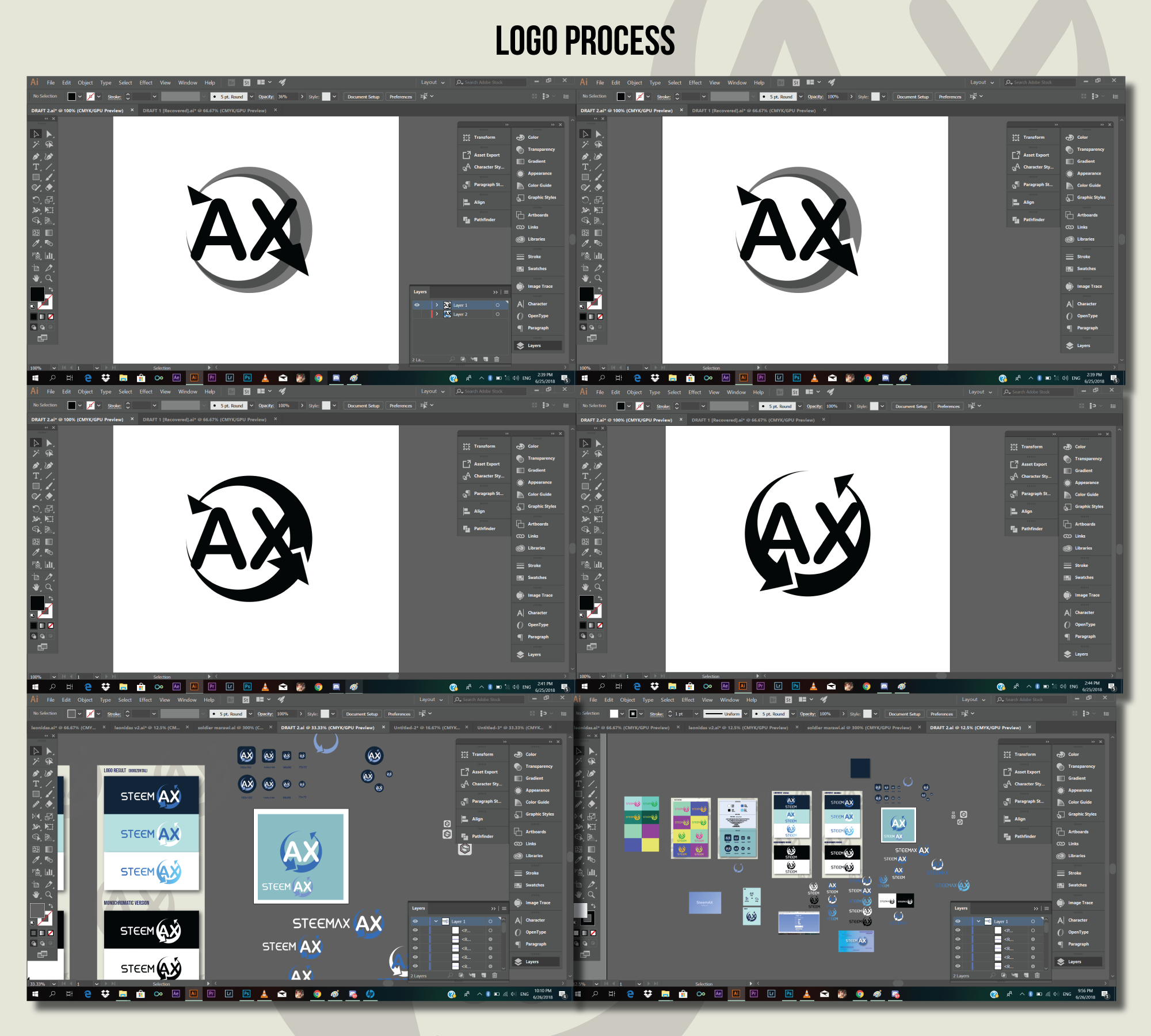Open Character panel in the 2:44 PM window
The width and height of the screenshot is (1151, 1036).
1079,612
